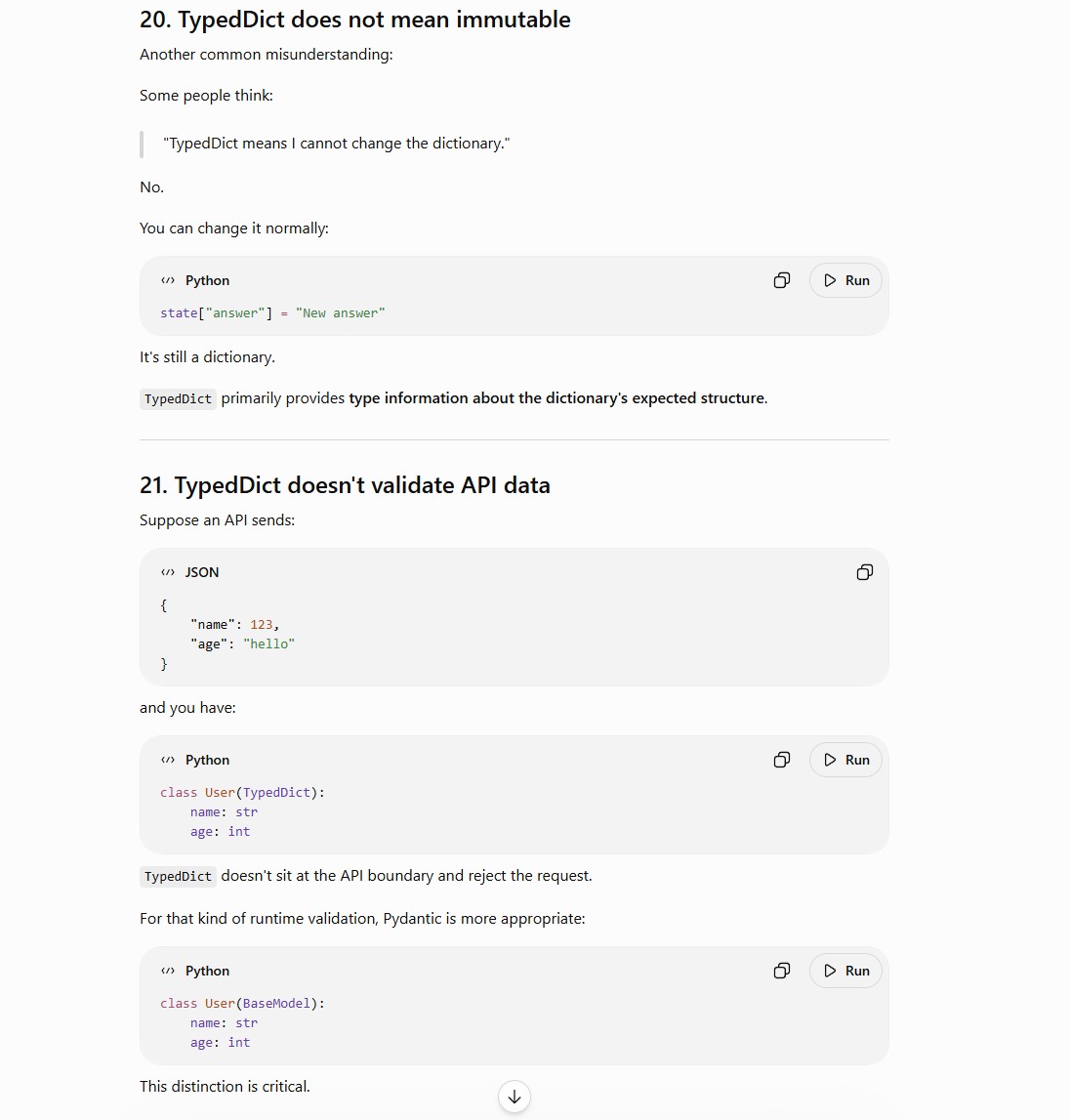The width and height of the screenshot is (1070, 1120).
Task: Click the 'New answer' string in code
Action: 340,312
